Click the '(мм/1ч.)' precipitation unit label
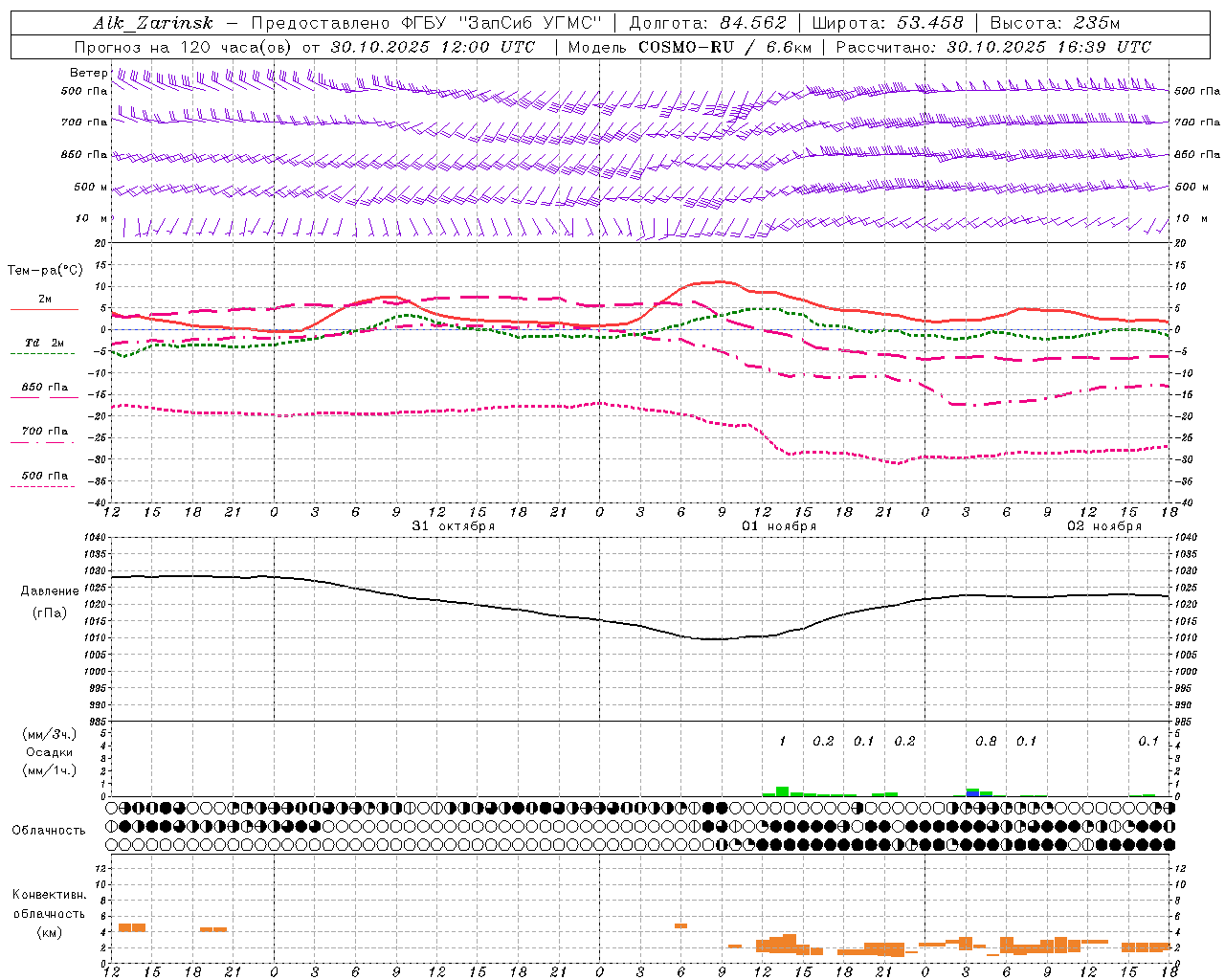 click(50, 770)
